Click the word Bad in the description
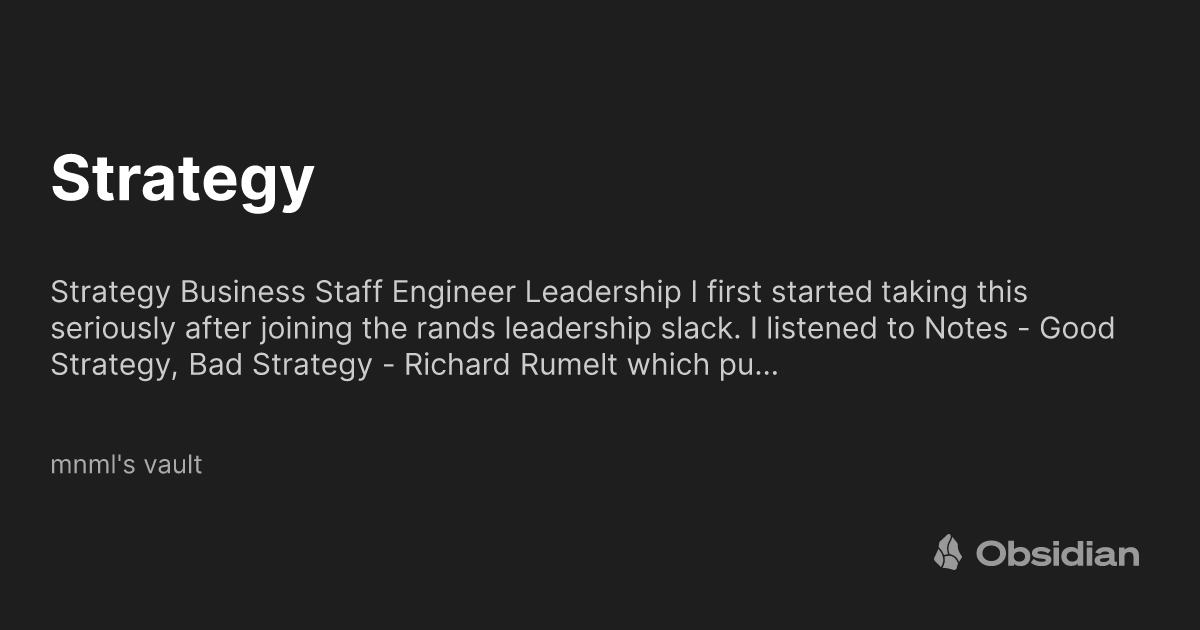 pyautogui.click(x=216, y=365)
